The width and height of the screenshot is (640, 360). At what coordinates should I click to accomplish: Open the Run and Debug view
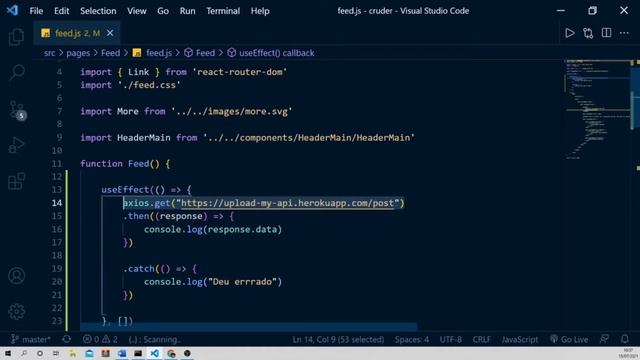coord(16,145)
